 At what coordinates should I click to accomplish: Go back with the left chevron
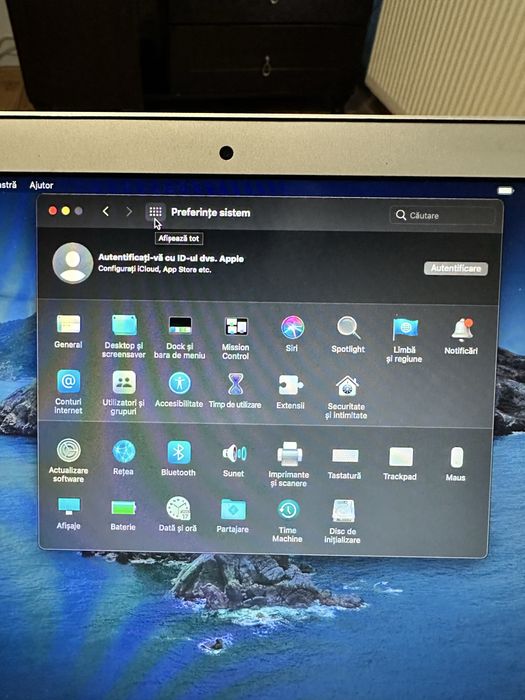[x=106, y=211]
